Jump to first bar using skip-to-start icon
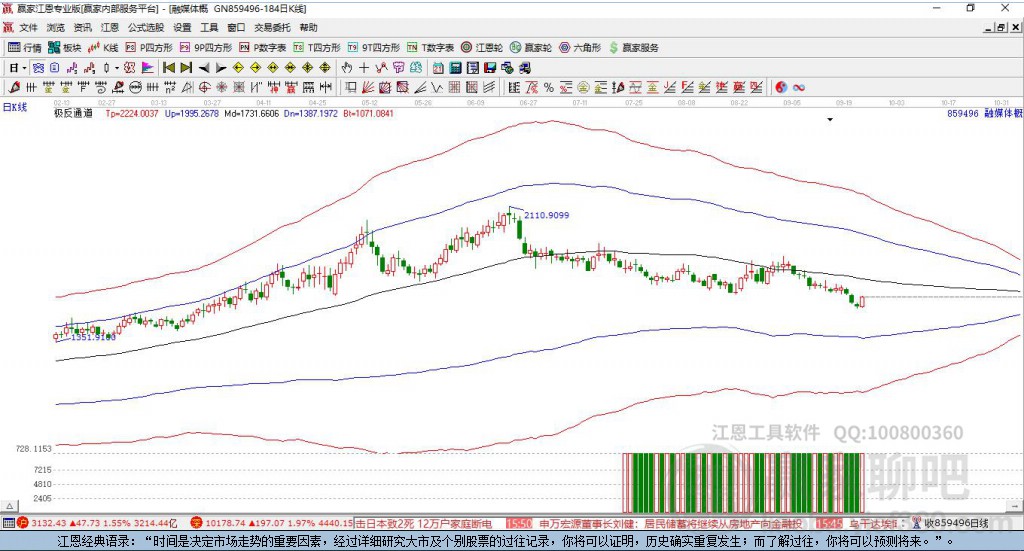 click(168, 68)
